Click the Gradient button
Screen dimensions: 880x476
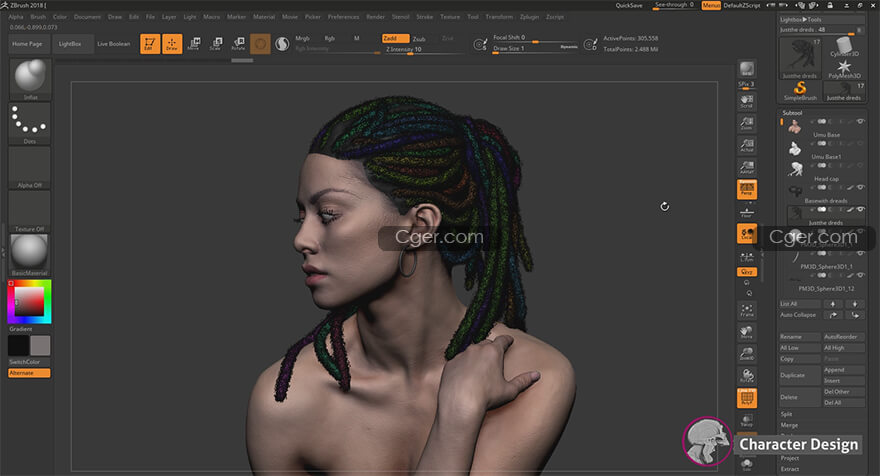click(x=21, y=329)
